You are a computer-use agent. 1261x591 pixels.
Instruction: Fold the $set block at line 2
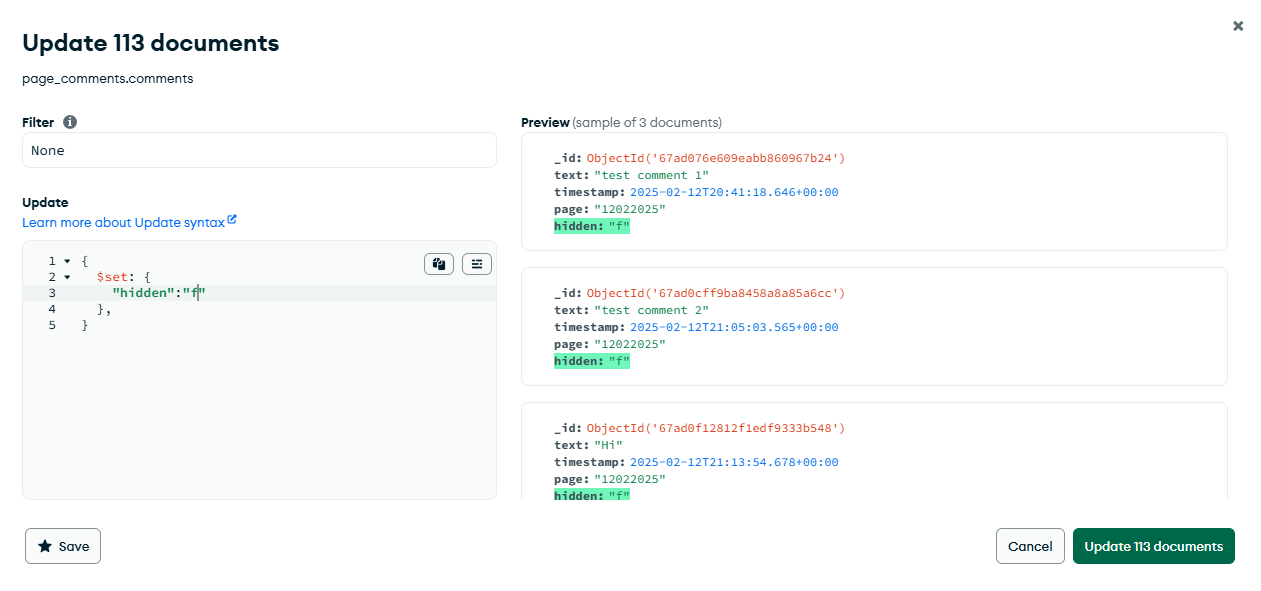tap(67, 277)
